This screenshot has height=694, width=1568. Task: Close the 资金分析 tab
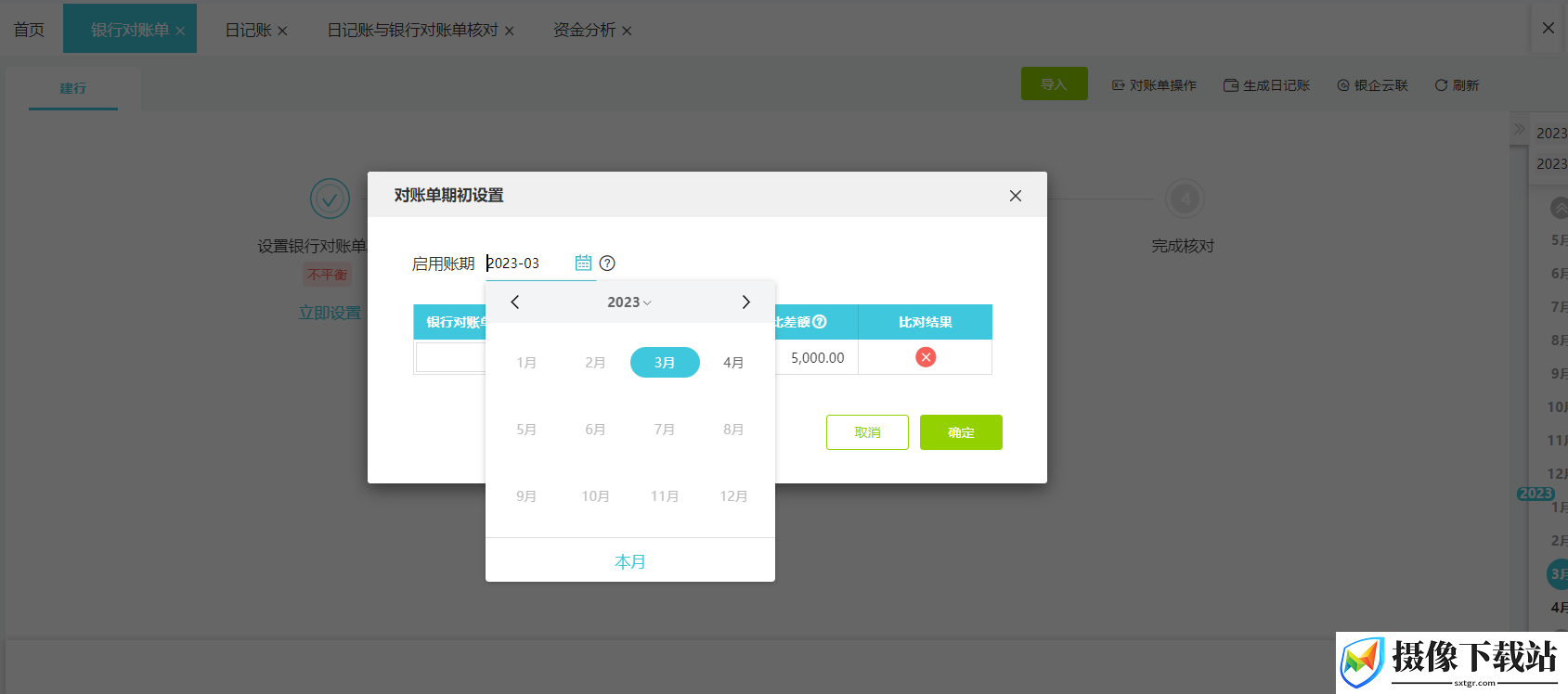coord(627,32)
